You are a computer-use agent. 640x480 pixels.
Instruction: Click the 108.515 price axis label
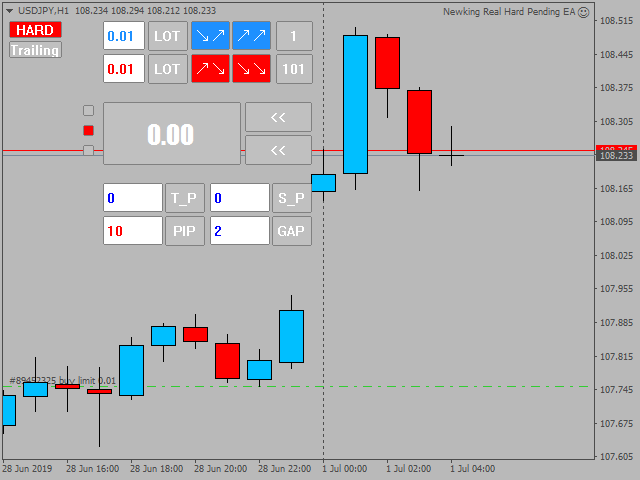coord(616,21)
